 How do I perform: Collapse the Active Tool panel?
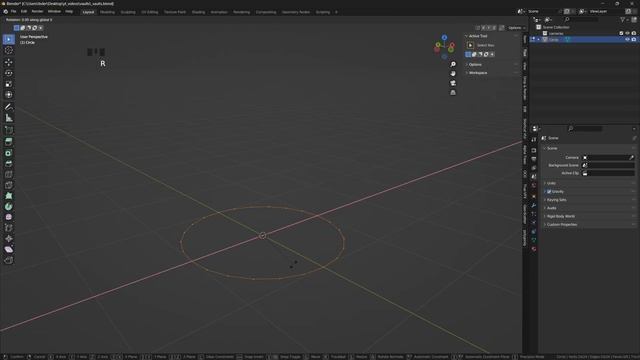pyautogui.click(x=491, y=36)
